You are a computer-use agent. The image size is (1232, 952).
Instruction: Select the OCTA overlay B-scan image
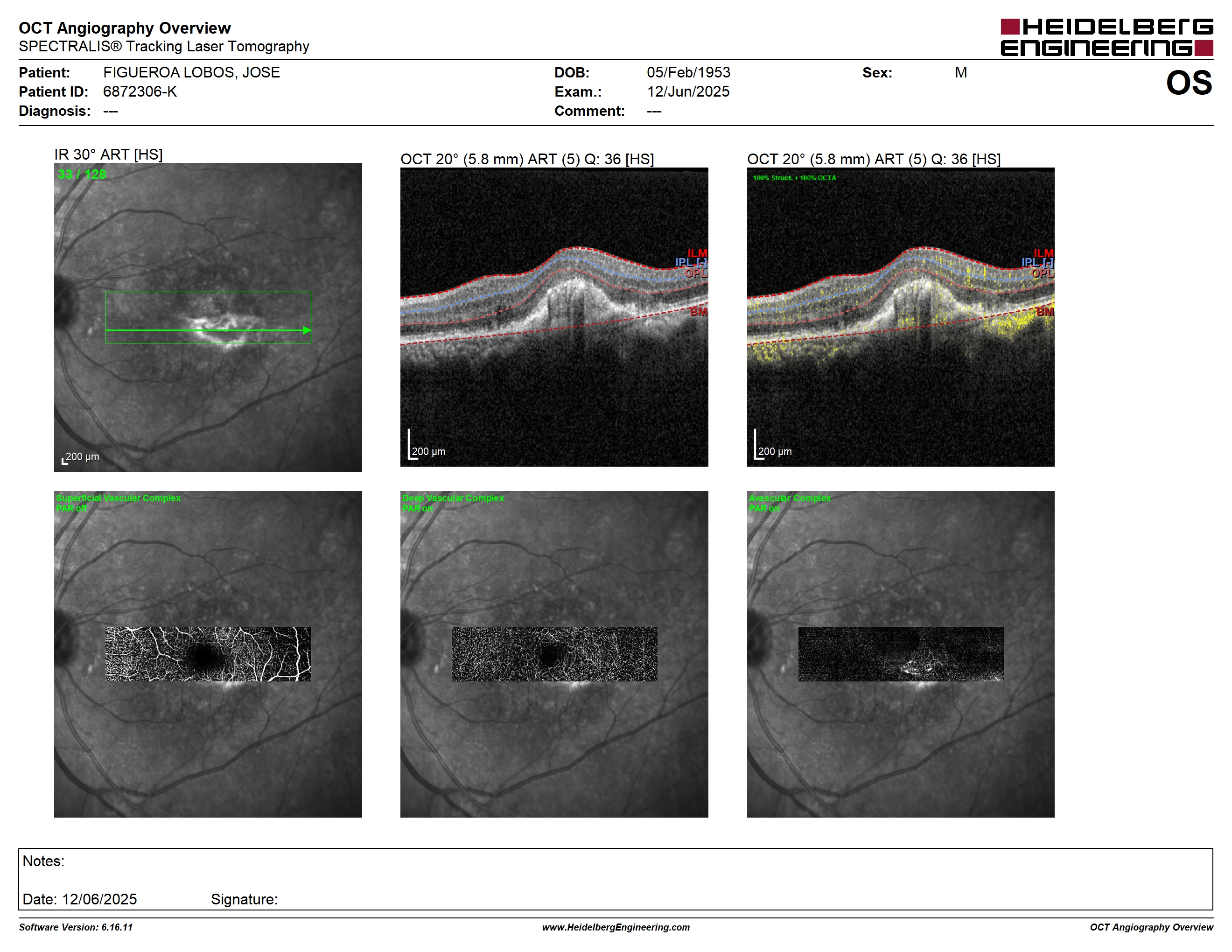(x=900, y=317)
